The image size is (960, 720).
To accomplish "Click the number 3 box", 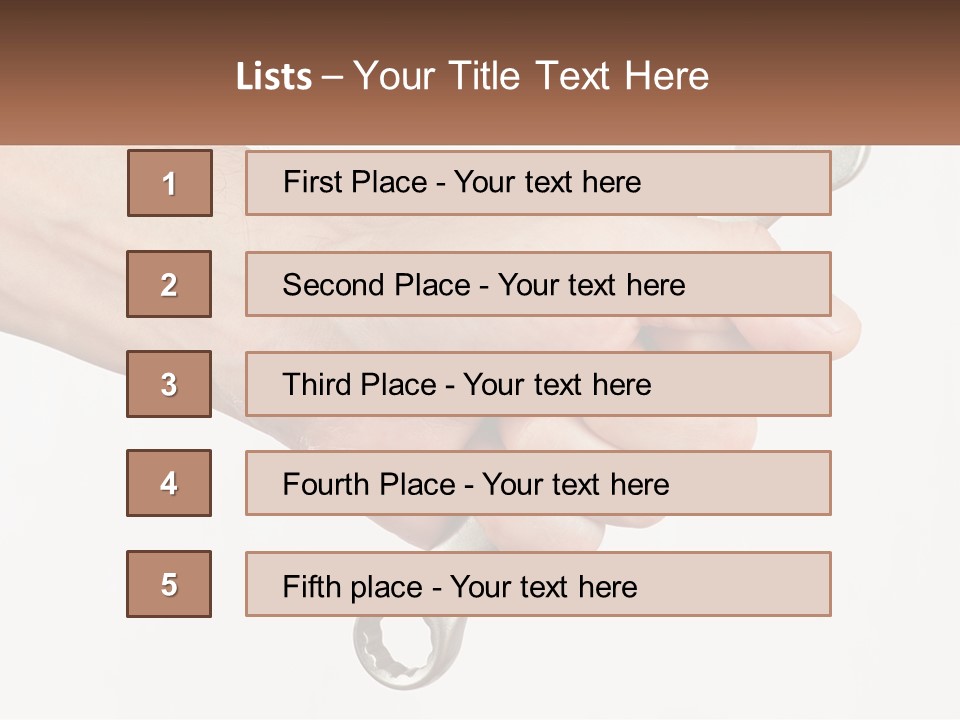I will (169, 384).
